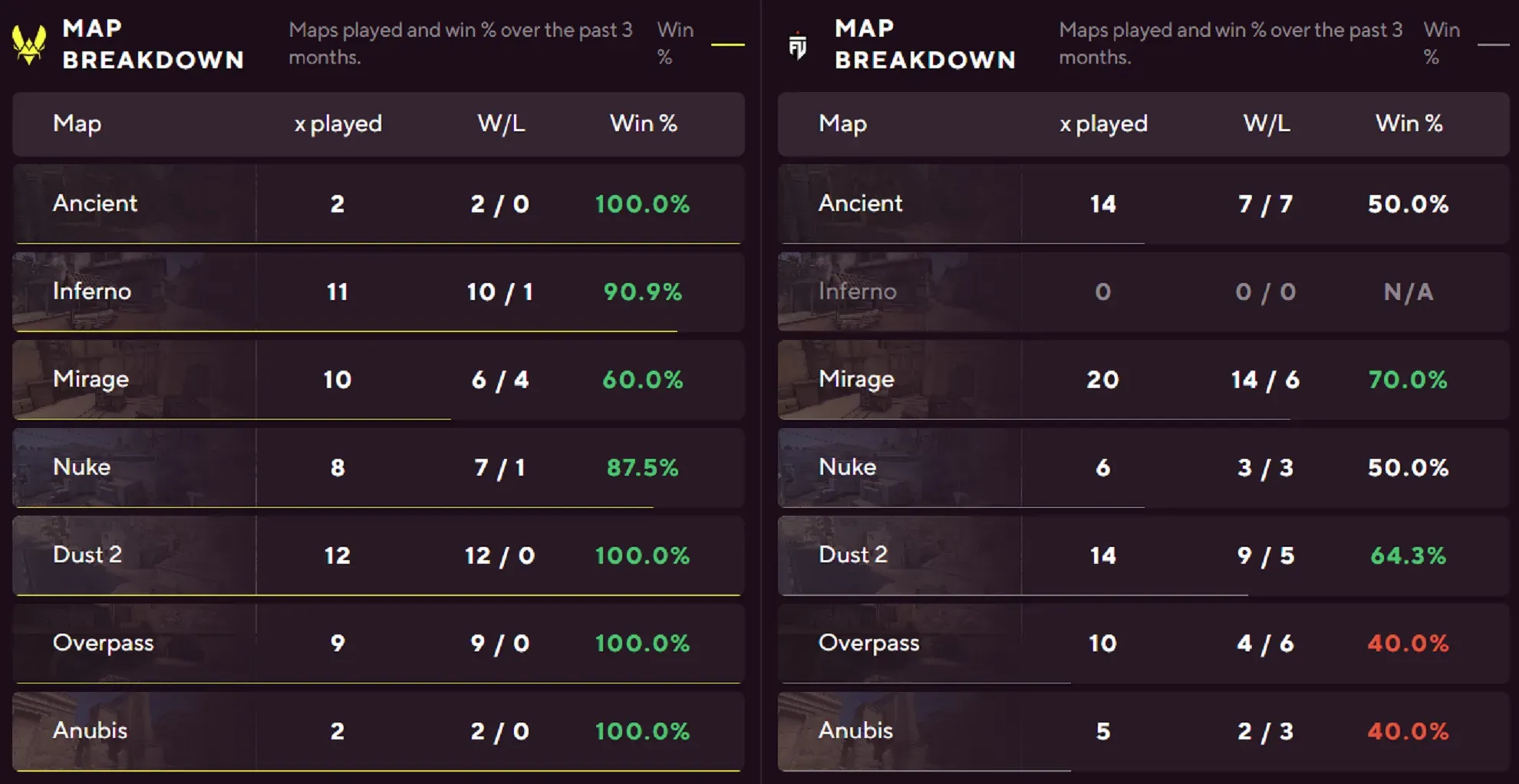Click the Map header above the 100% Ancient row
The height and width of the screenshot is (784, 1519).
(77, 124)
